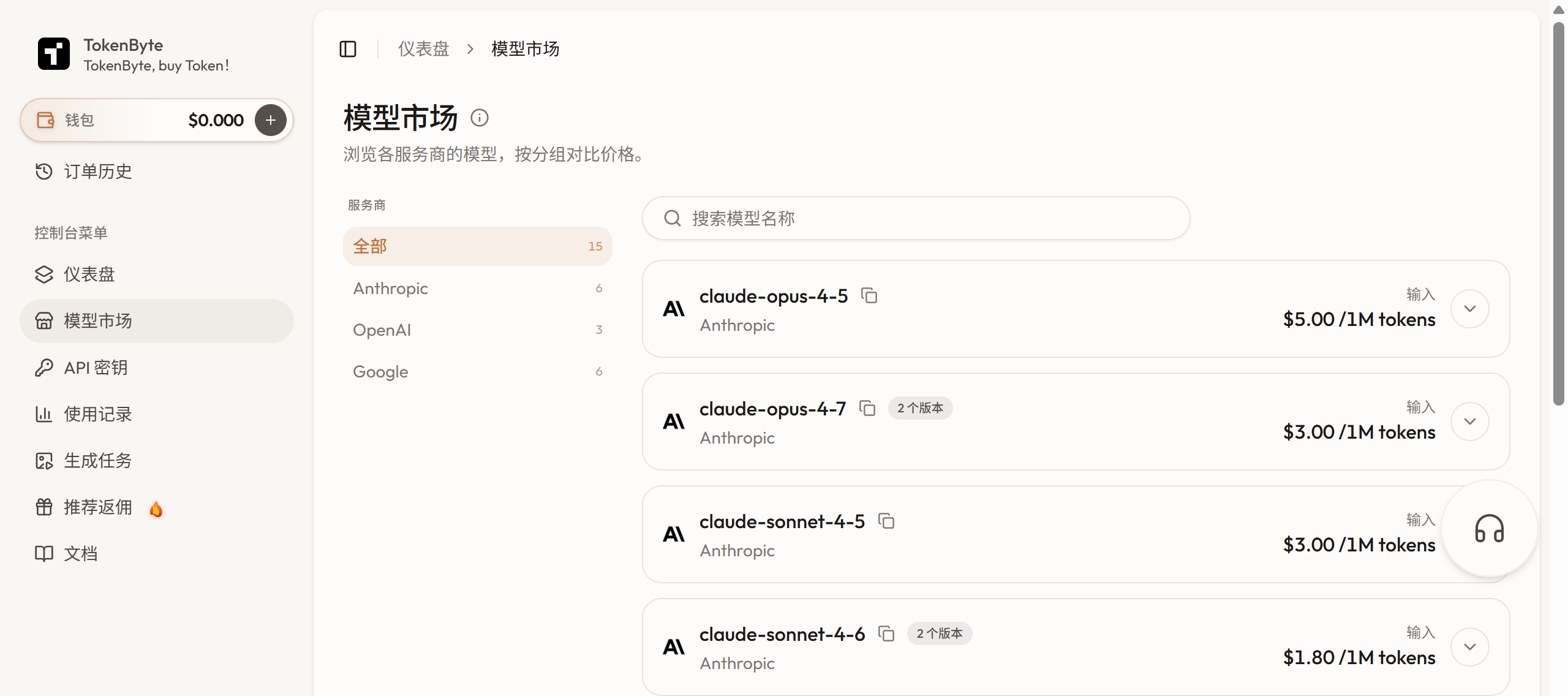Expand the claude-sonnet-4-6 pricing details
Viewport: 1568px width, 696px height.
pyautogui.click(x=1470, y=647)
